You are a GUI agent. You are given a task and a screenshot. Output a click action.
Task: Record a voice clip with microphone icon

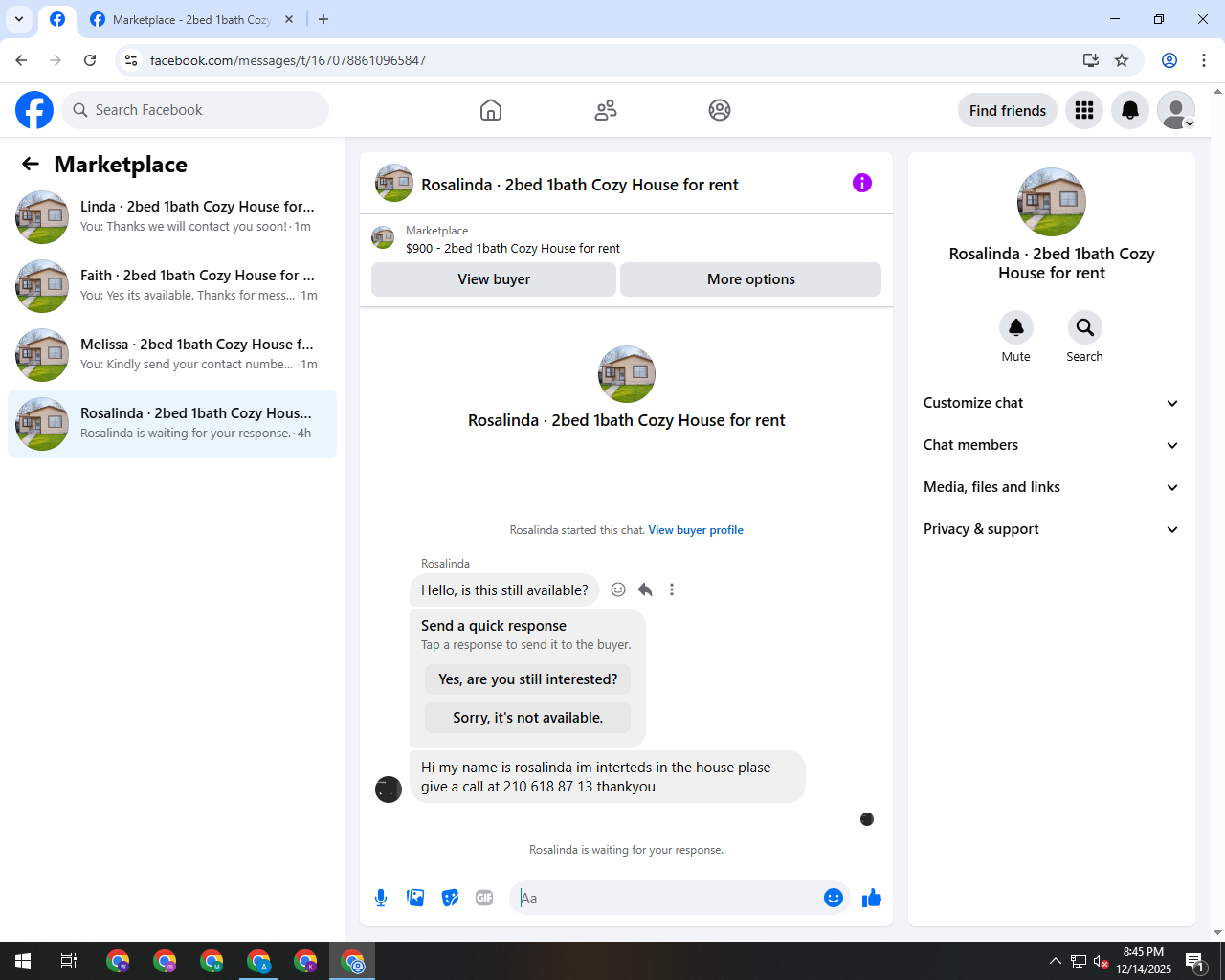381,898
